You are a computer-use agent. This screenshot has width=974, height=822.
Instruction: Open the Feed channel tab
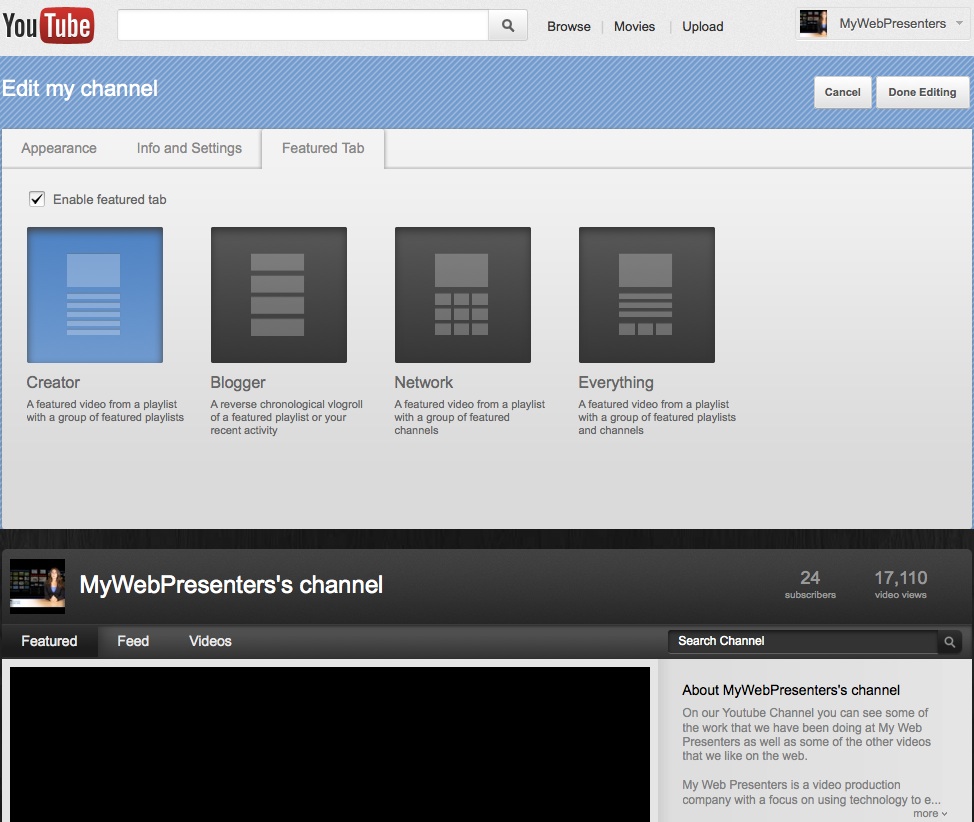click(x=133, y=641)
